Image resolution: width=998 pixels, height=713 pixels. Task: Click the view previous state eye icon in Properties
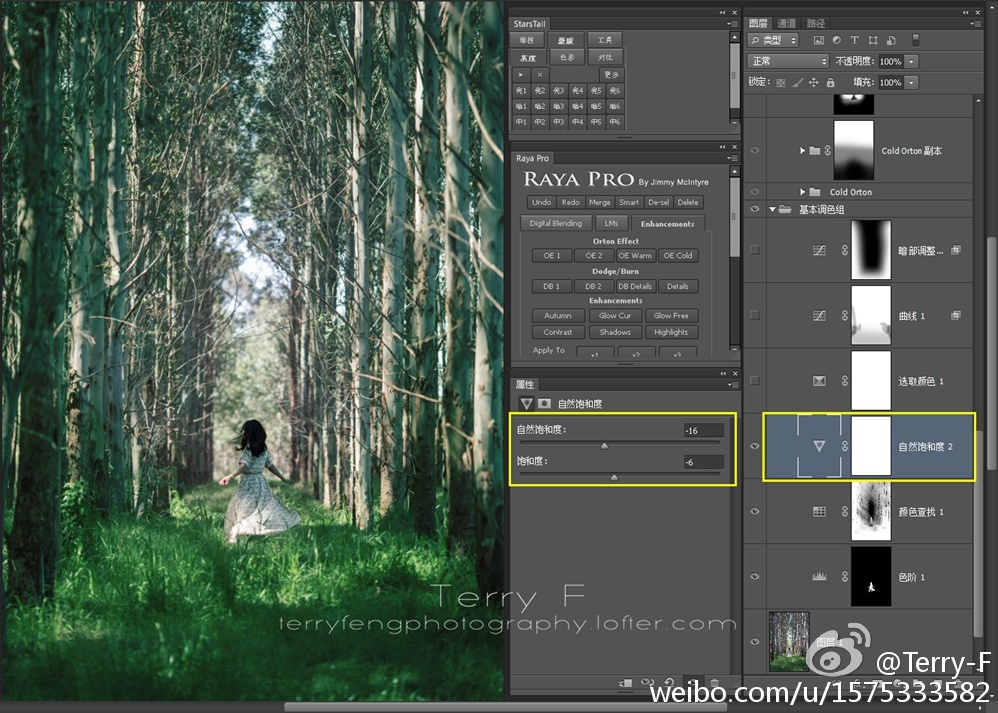[647, 683]
